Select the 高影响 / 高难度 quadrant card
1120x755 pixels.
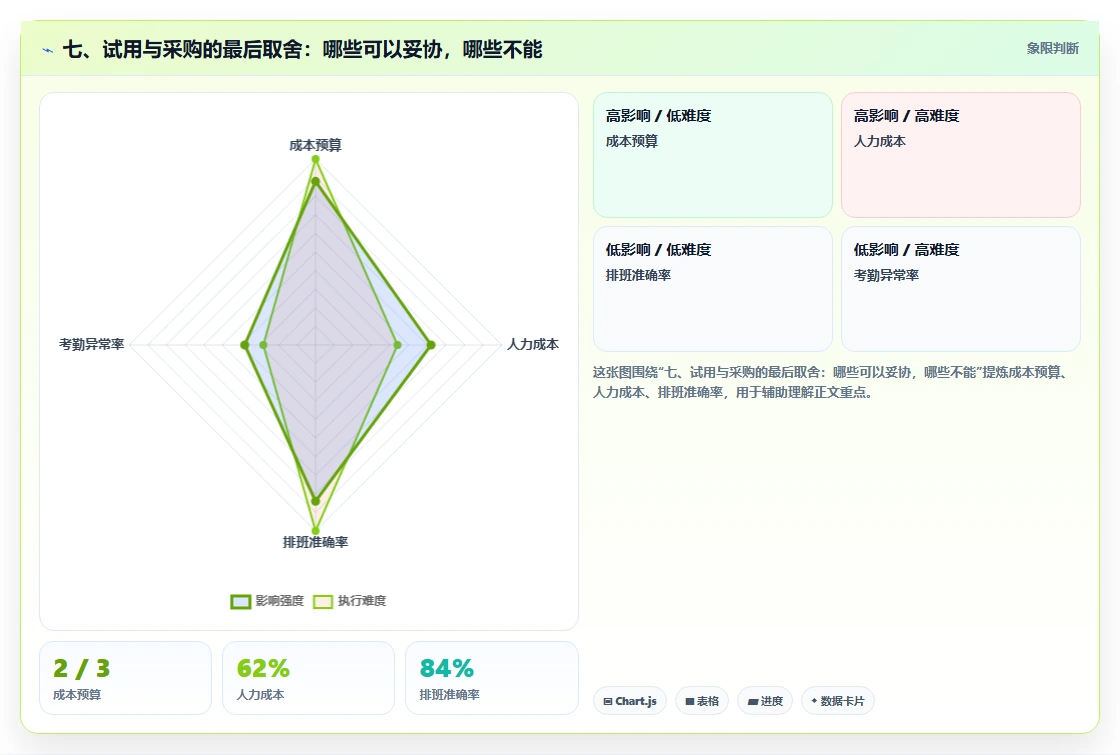961,155
